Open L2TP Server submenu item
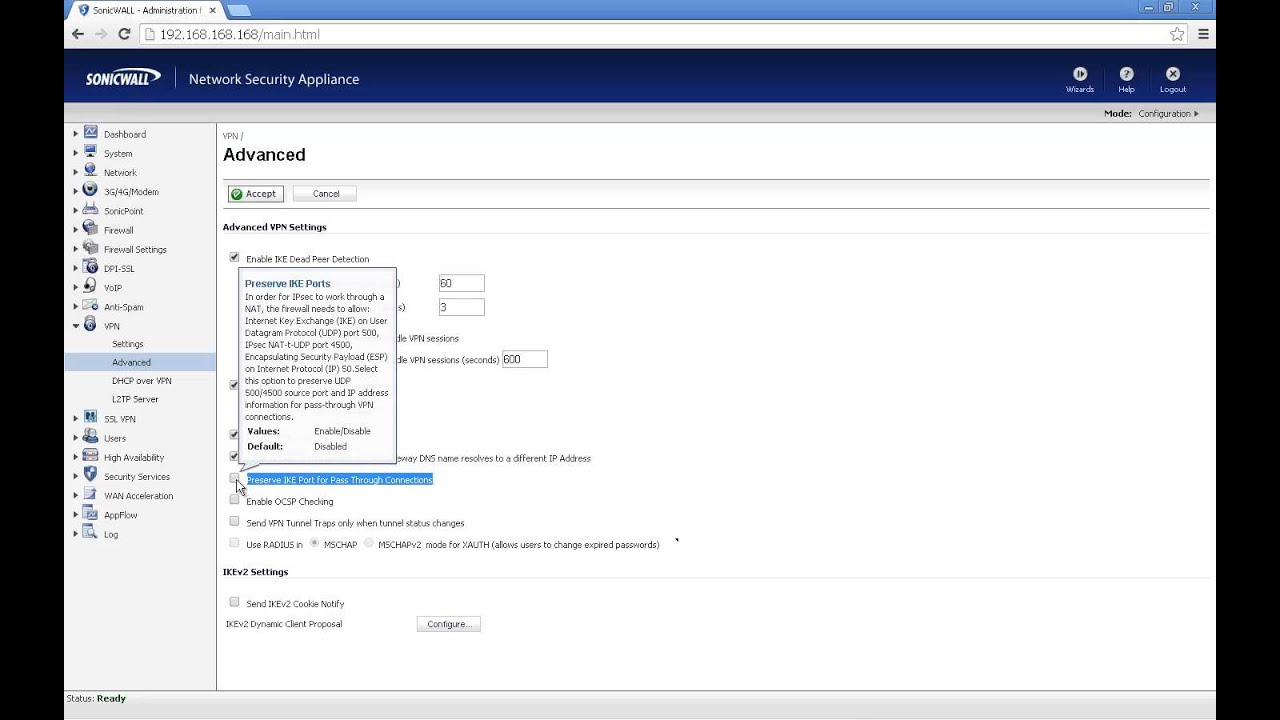Viewport: 1280px width, 720px height. [x=135, y=399]
